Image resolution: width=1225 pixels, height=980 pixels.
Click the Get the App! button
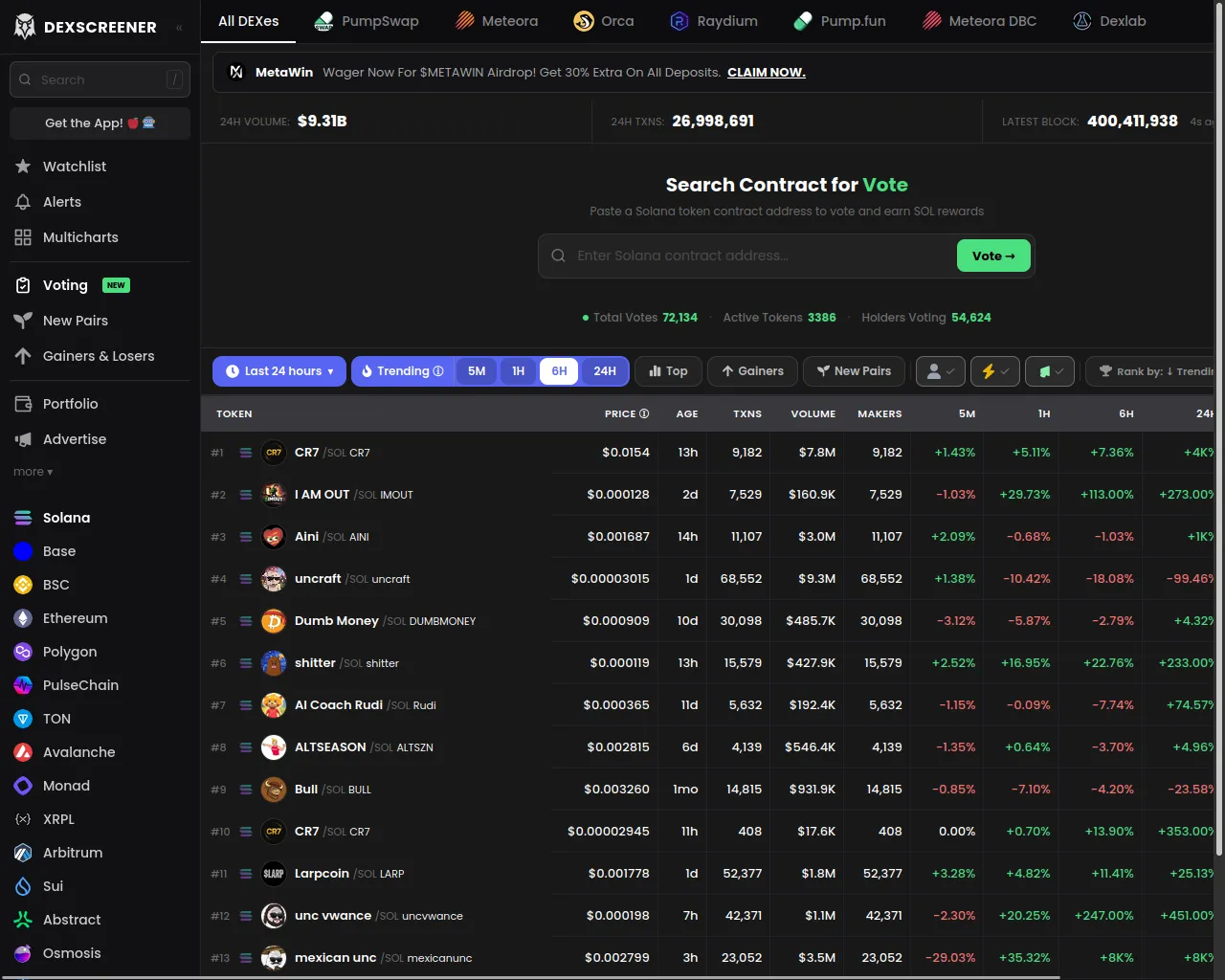click(100, 122)
